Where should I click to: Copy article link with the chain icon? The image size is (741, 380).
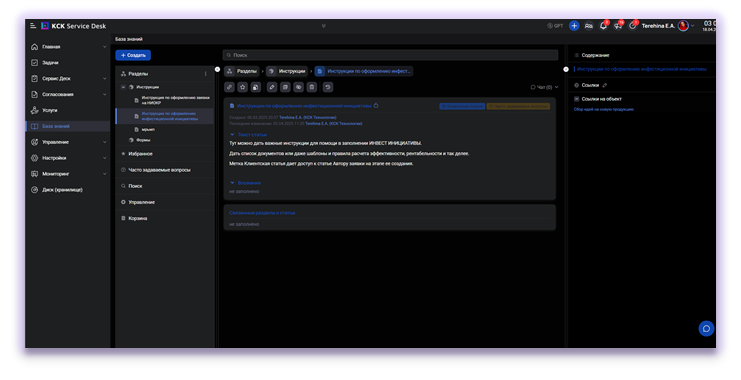[229, 87]
